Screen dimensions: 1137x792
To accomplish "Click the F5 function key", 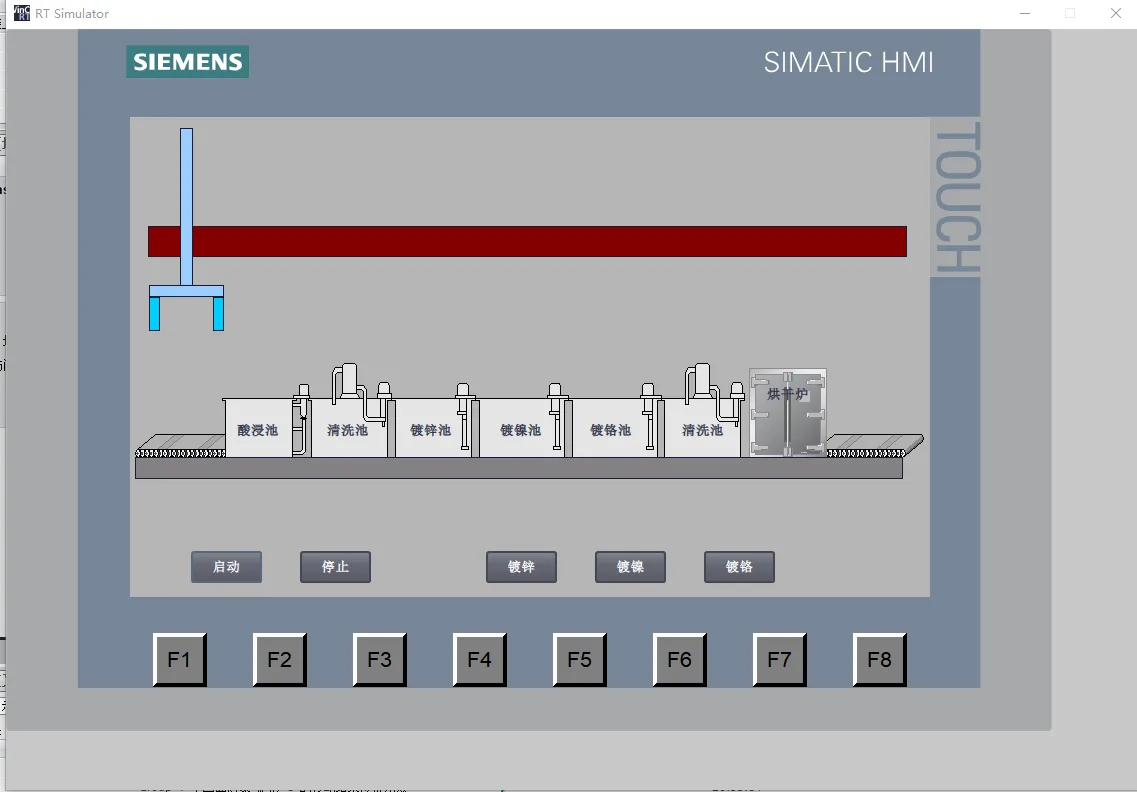I will [x=579, y=659].
